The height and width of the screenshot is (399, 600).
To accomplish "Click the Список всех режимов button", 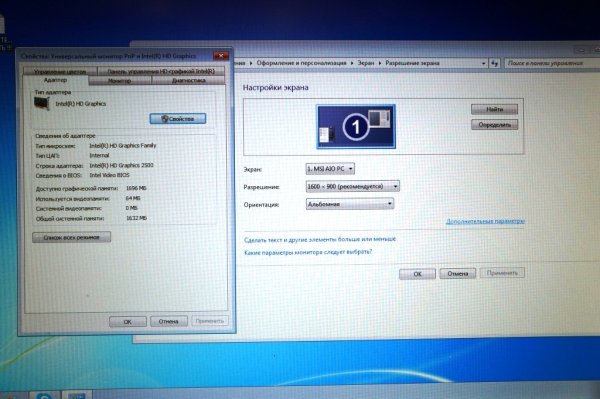I will click(72, 238).
